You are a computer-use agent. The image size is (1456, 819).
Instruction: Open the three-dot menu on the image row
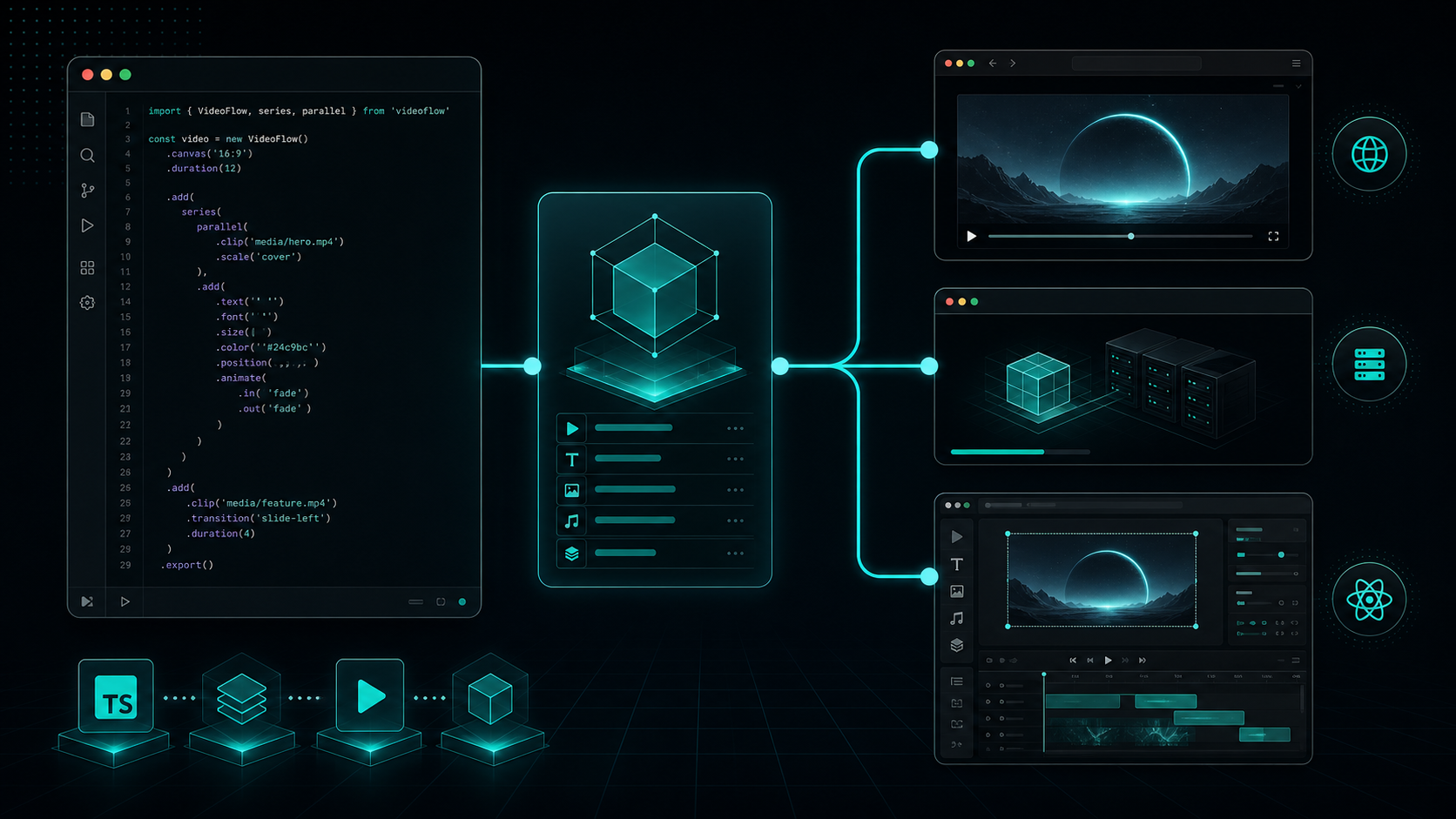tap(736, 490)
